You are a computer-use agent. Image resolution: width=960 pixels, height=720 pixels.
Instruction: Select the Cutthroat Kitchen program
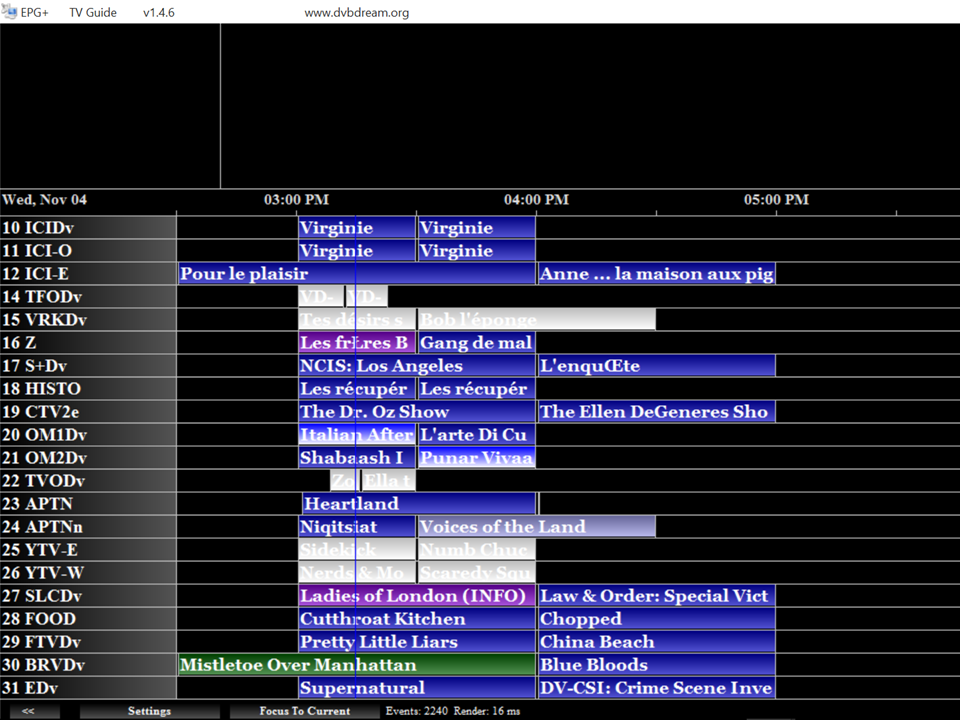click(x=417, y=619)
